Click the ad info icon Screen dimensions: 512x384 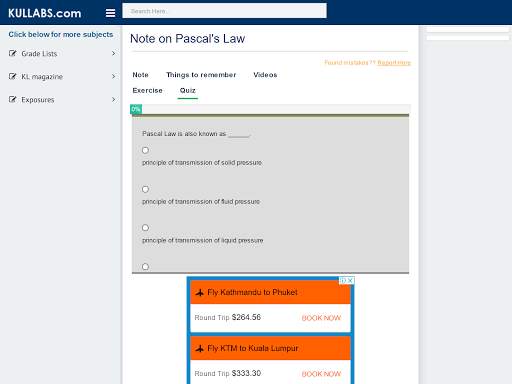click(343, 280)
